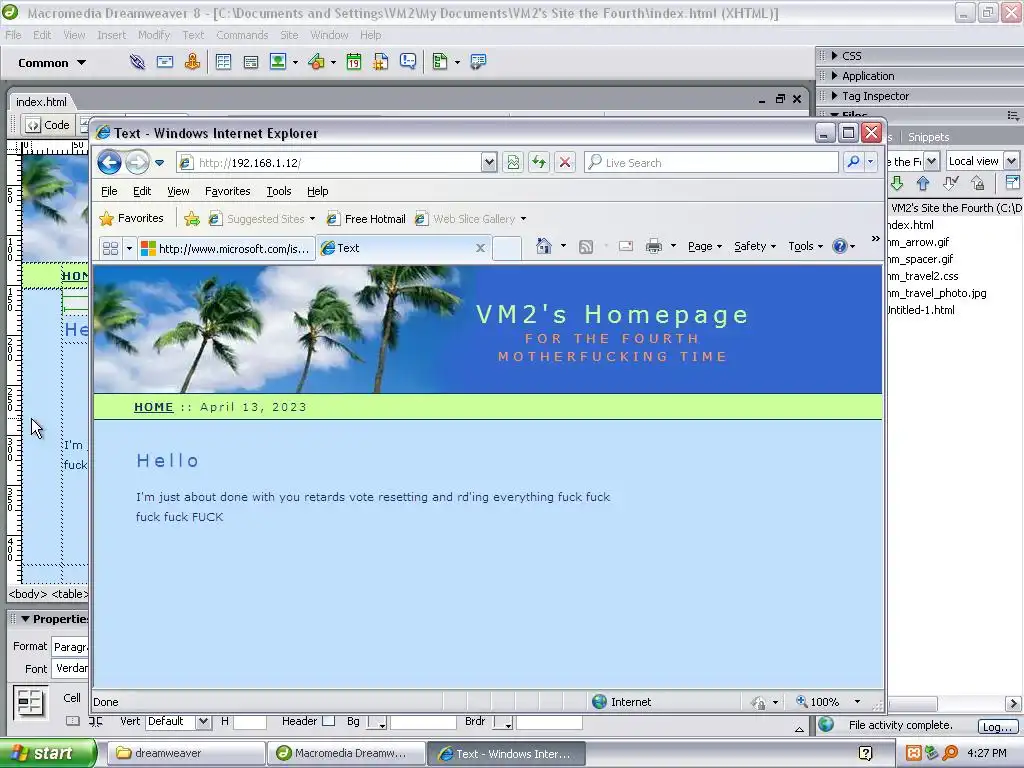The image size is (1024, 768).
Task: Click the Bg color swatch in Properties
Action: click(x=377, y=723)
